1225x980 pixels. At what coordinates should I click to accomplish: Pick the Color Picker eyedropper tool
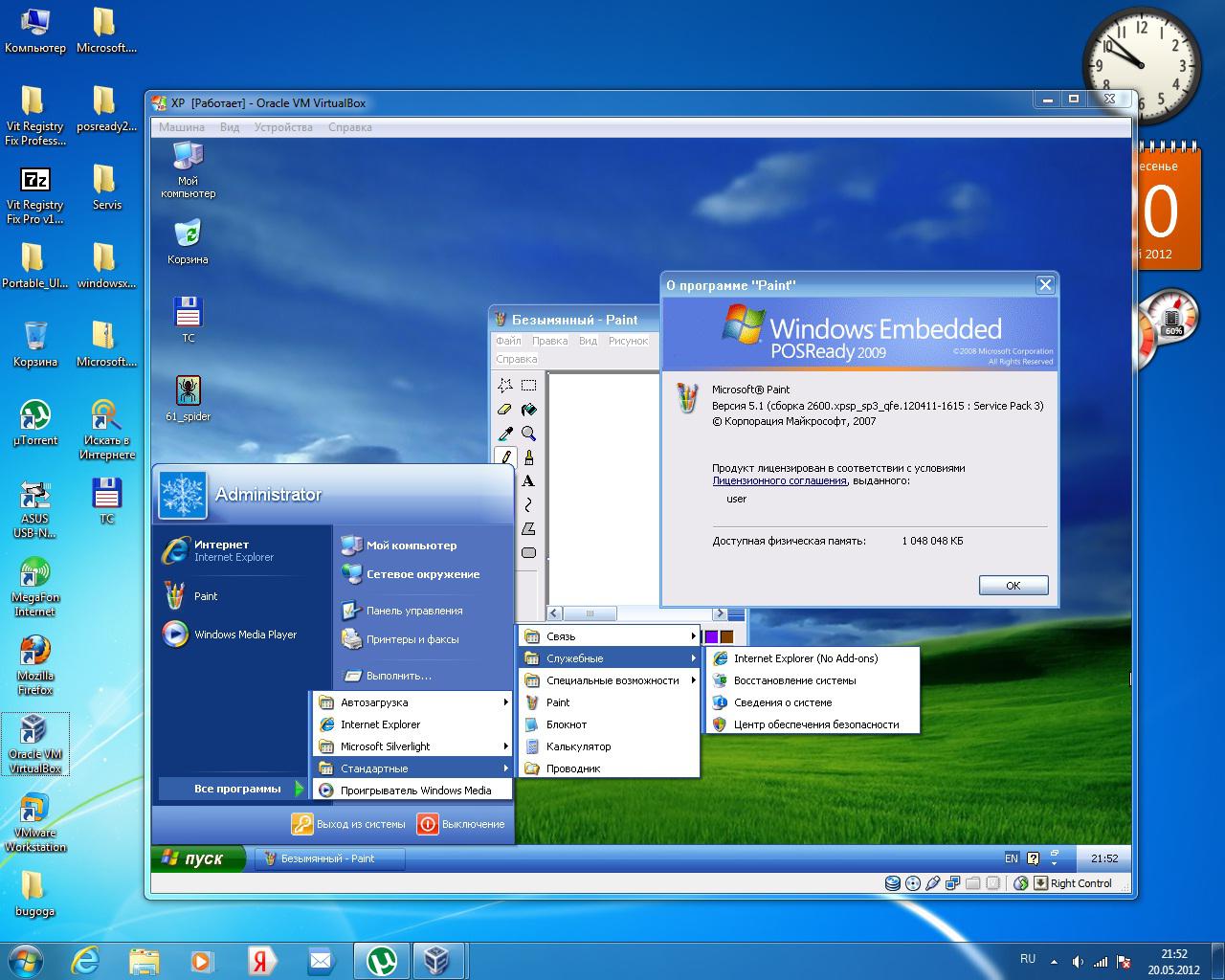[505, 434]
